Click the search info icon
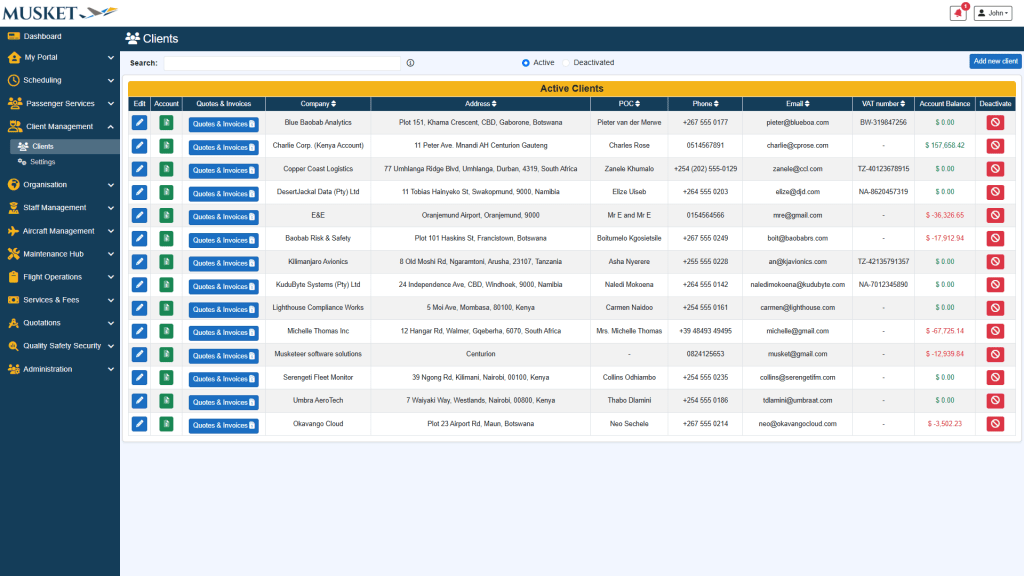This screenshot has height=576, width=1024. (410, 63)
